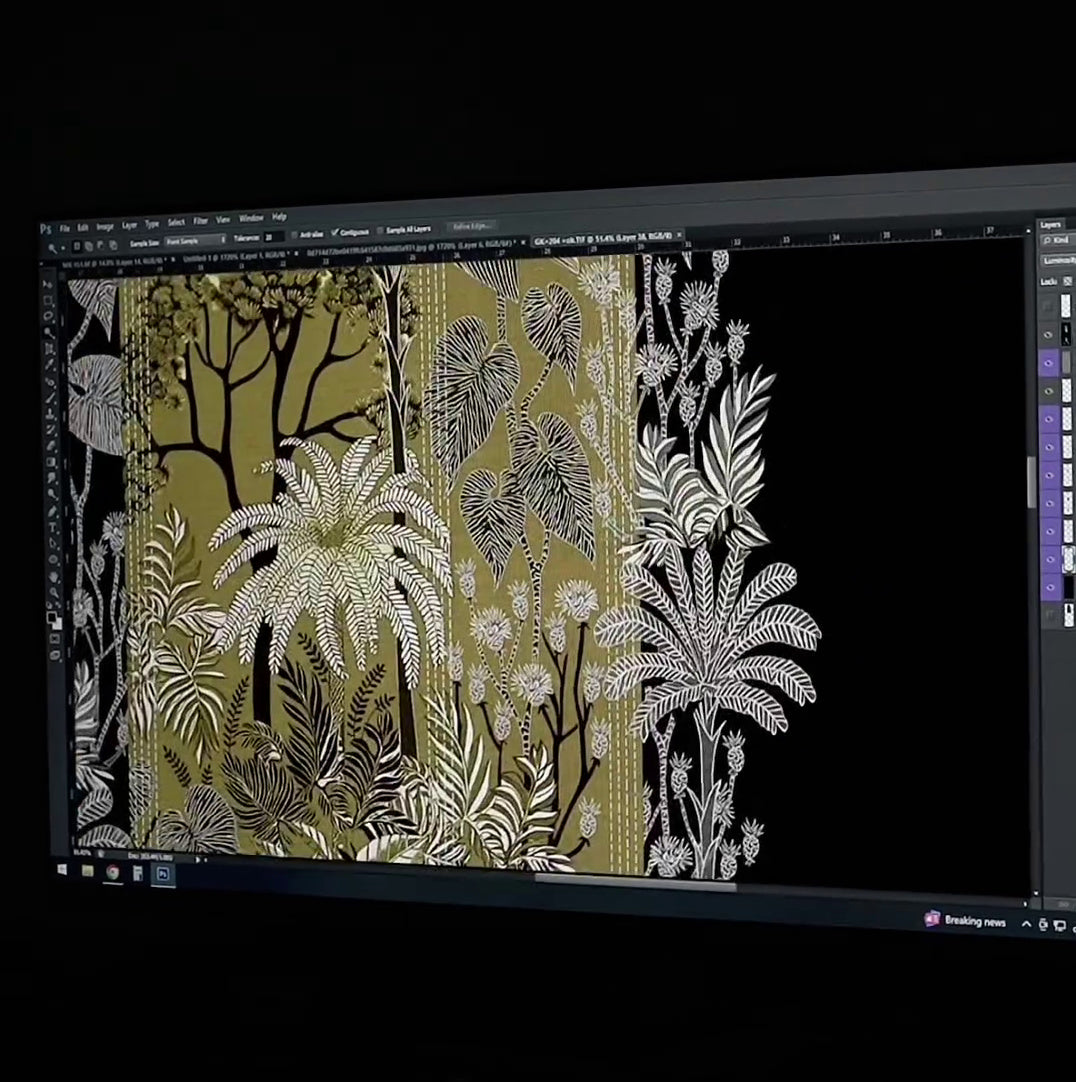Open the Layer menu
Viewport: 1076px width, 1082px height.
click(130, 225)
